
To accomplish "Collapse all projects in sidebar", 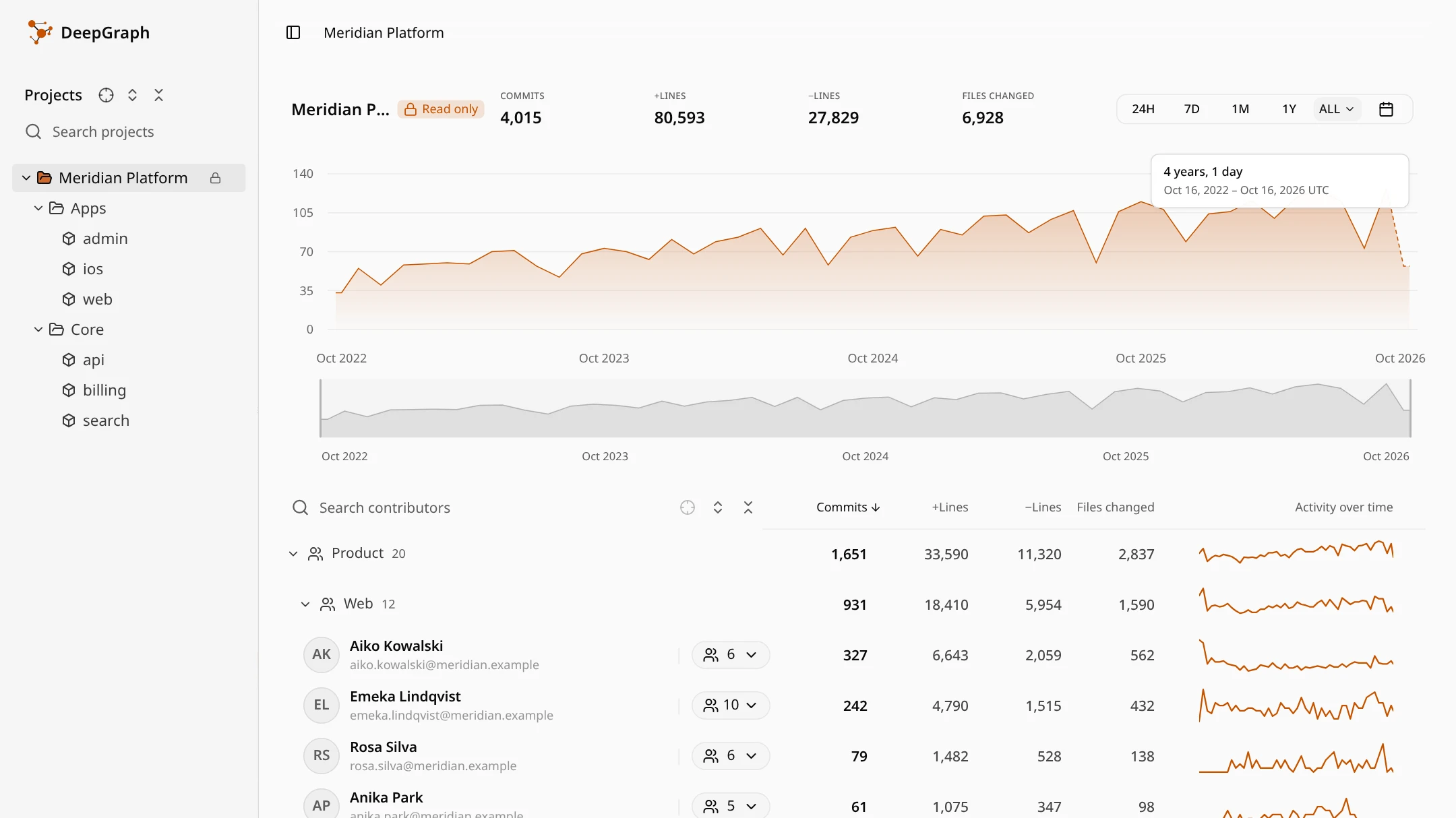I will (x=158, y=95).
